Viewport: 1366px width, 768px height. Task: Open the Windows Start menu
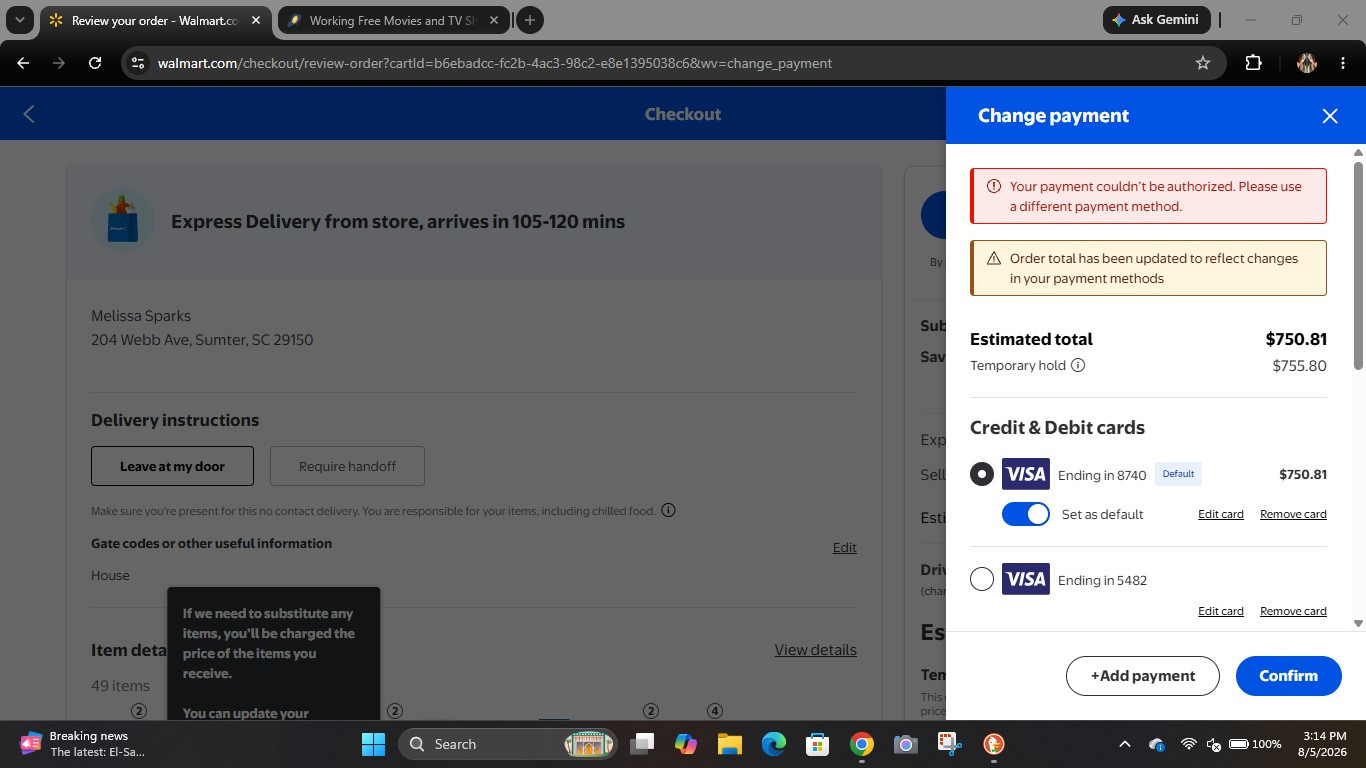click(373, 744)
